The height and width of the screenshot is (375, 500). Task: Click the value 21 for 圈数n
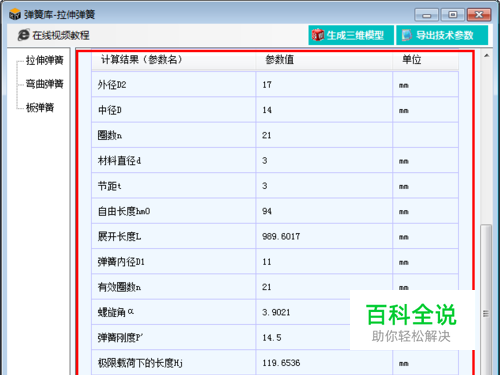coord(266,135)
